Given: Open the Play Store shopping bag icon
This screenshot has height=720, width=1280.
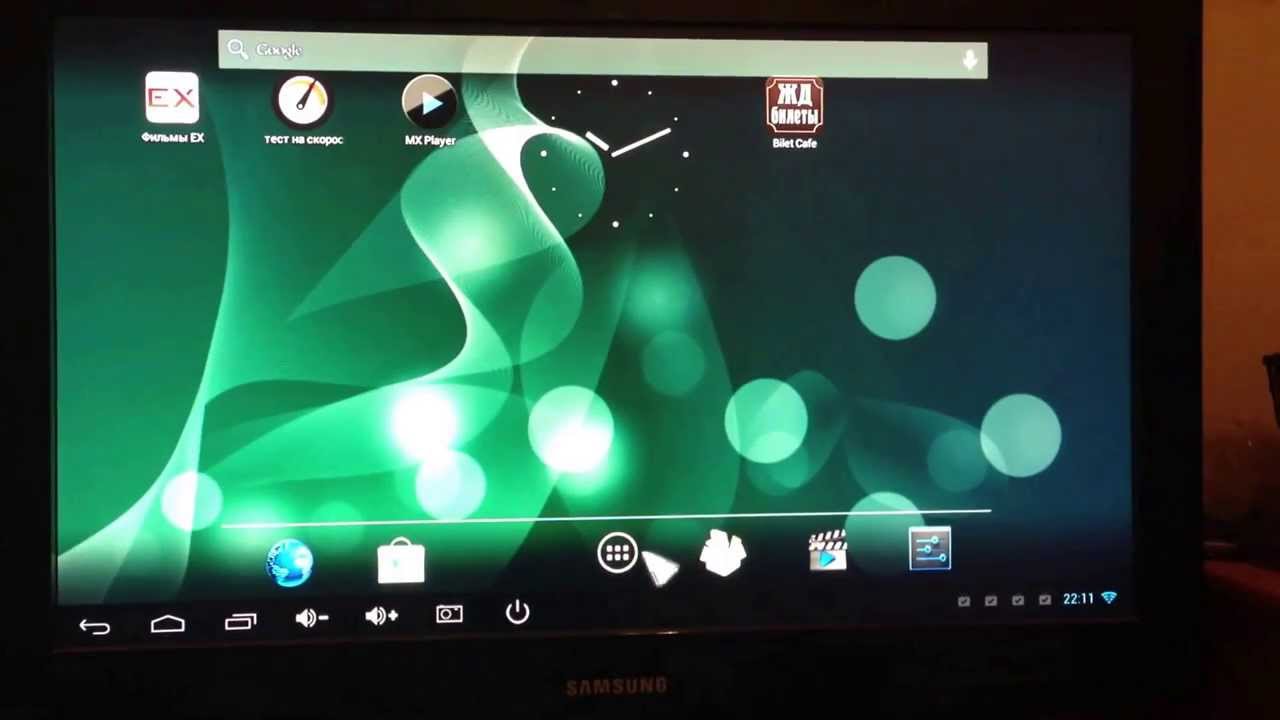Looking at the screenshot, I should [401, 561].
